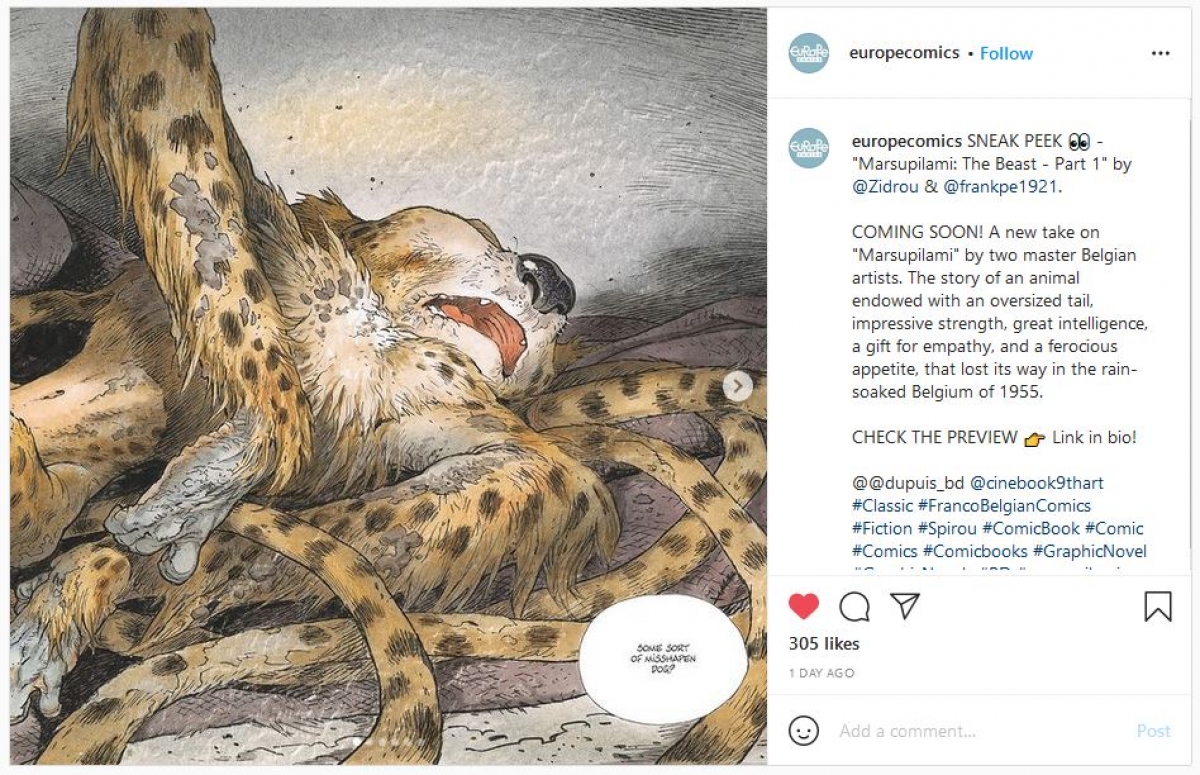View the 305 likes list
Screen dimensions: 1200x775
[x=824, y=644]
